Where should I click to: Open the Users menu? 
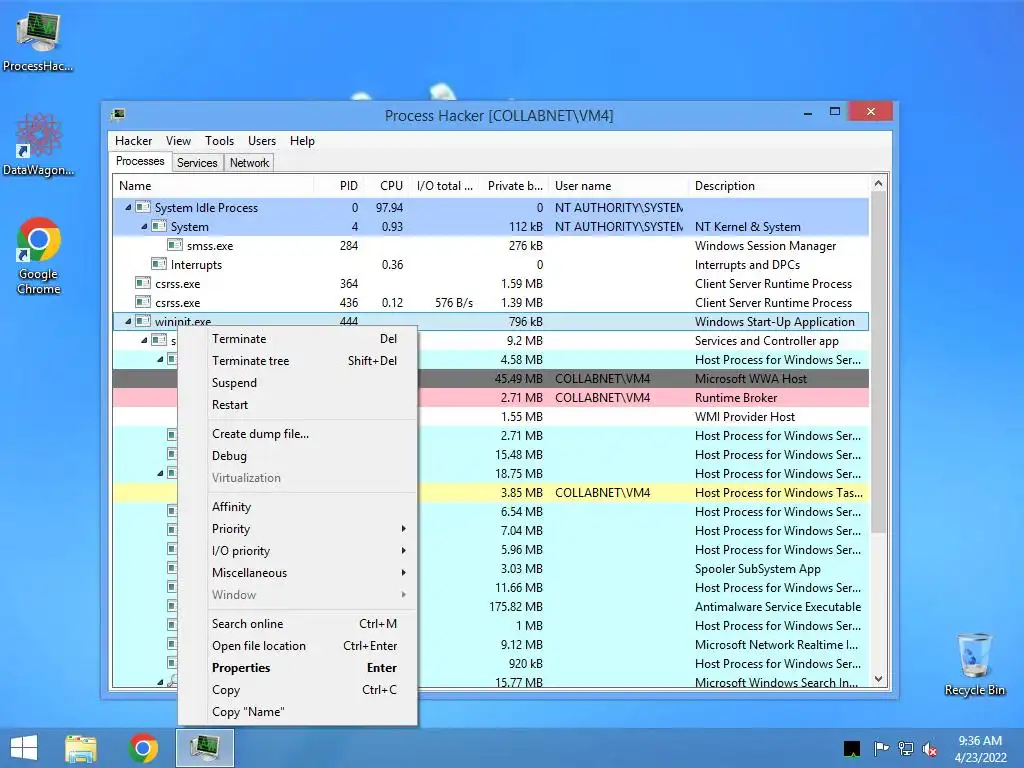click(x=261, y=141)
